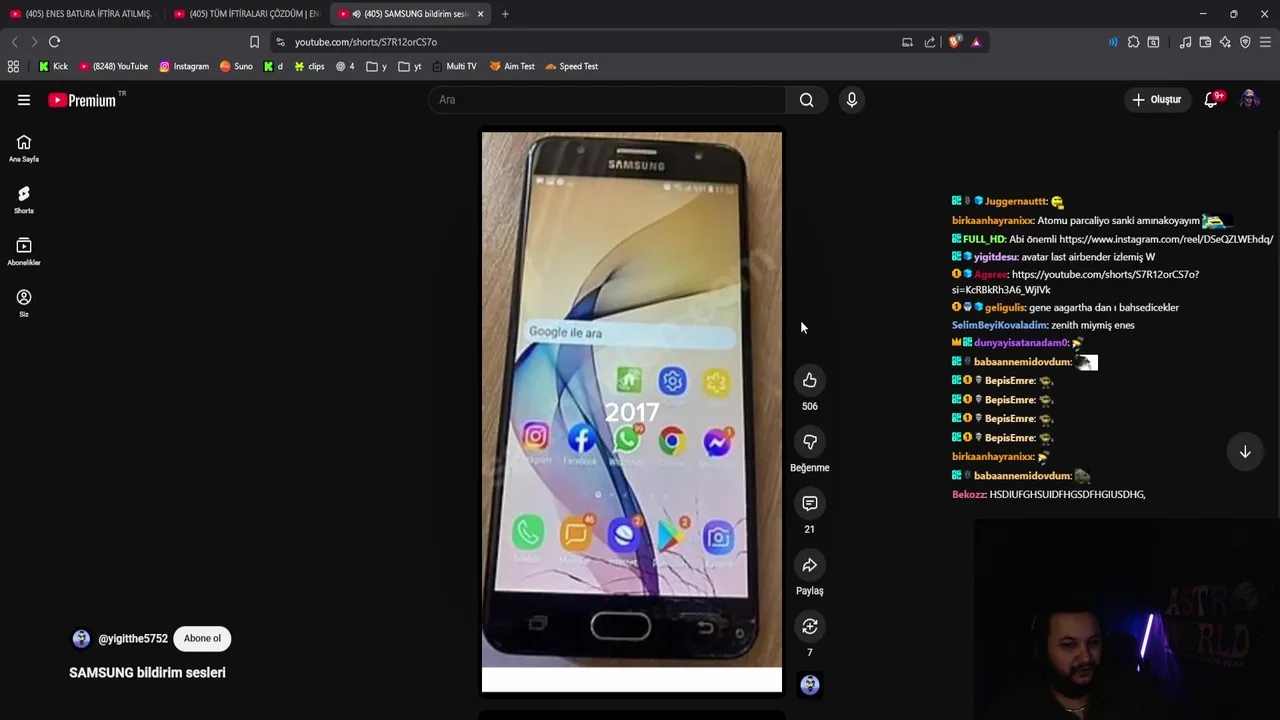The height and width of the screenshot is (720, 1280).
Task: Open site settings icon in address bar
Action: click(280, 42)
